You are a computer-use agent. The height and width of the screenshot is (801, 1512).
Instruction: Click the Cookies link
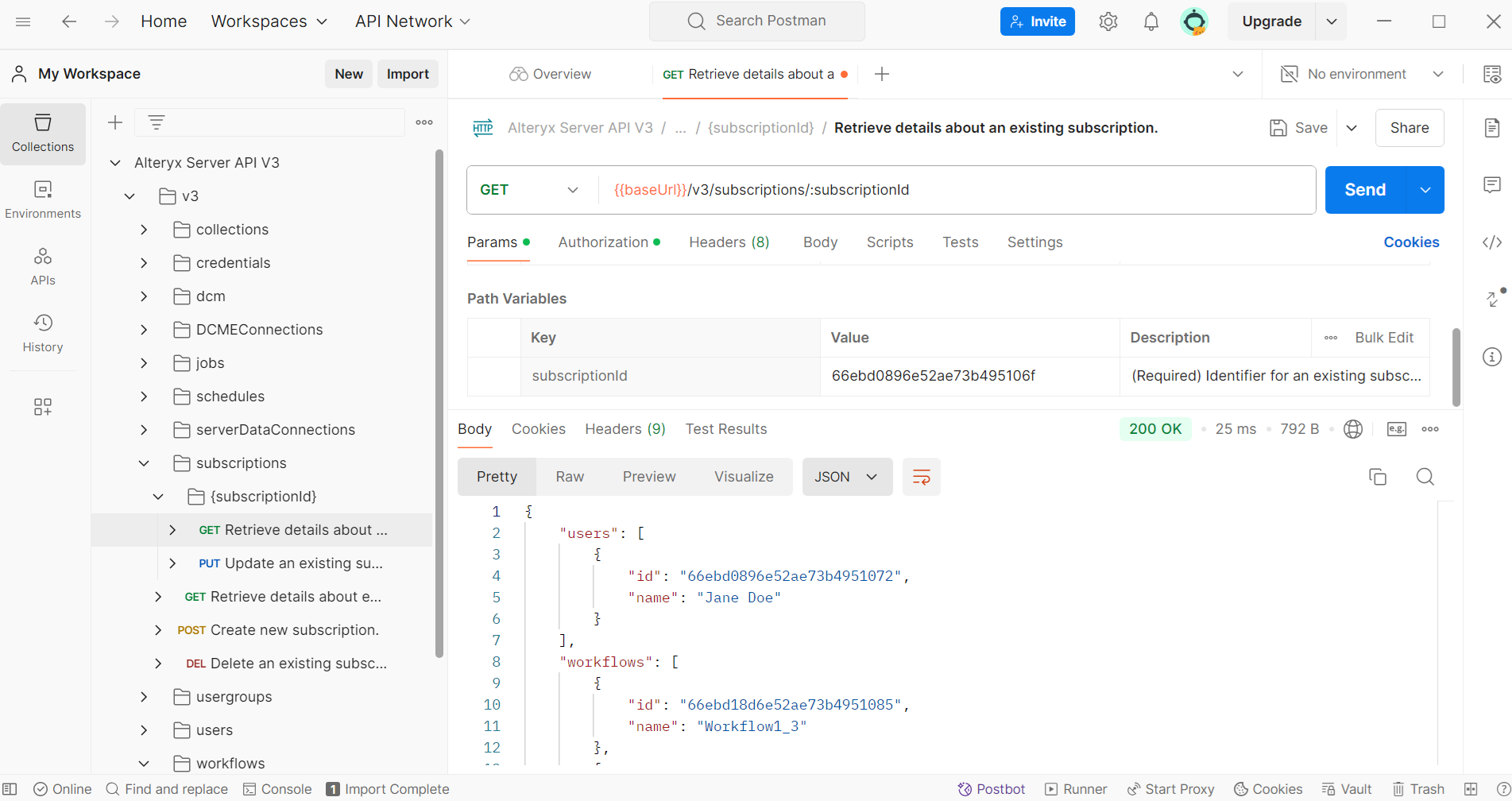point(1410,242)
